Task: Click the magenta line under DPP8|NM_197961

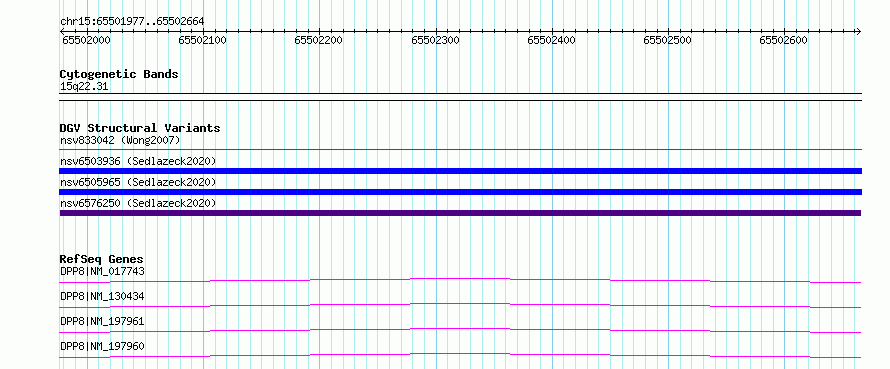Action: click(460, 330)
